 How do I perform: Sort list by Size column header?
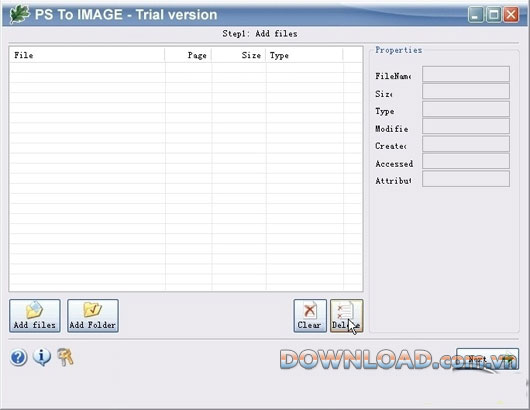point(239,55)
